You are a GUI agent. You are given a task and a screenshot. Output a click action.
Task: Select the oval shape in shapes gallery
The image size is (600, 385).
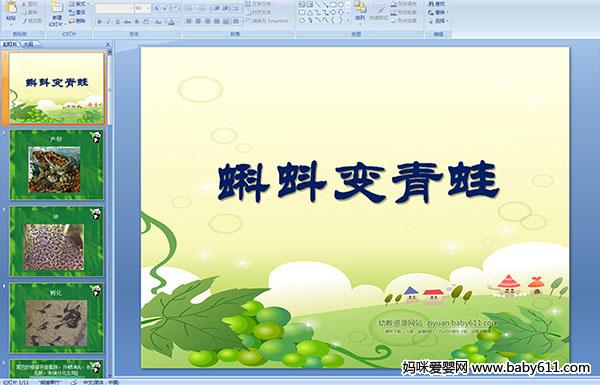[x=341, y=5]
